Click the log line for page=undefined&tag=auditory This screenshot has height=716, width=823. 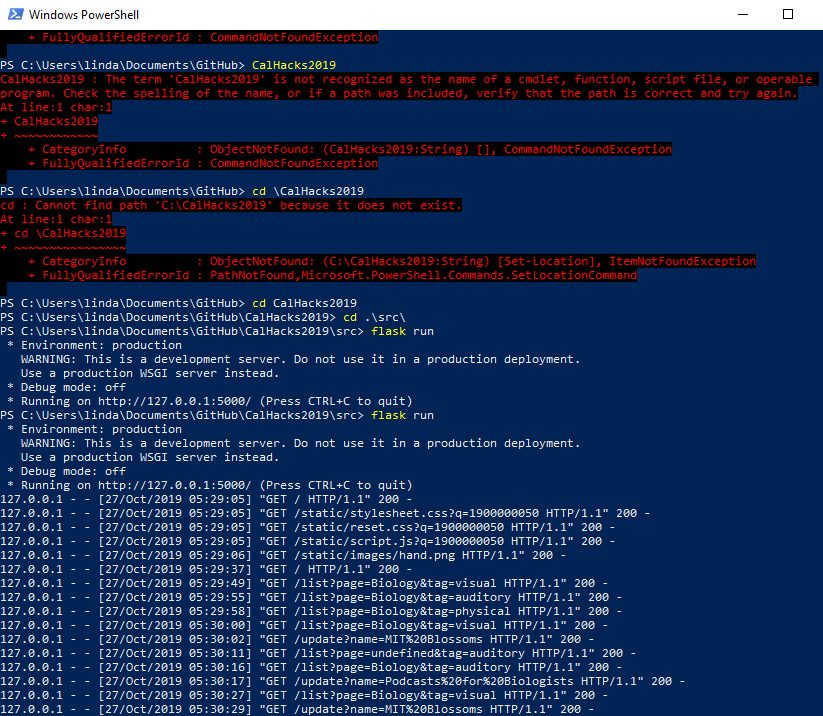coord(318,653)
